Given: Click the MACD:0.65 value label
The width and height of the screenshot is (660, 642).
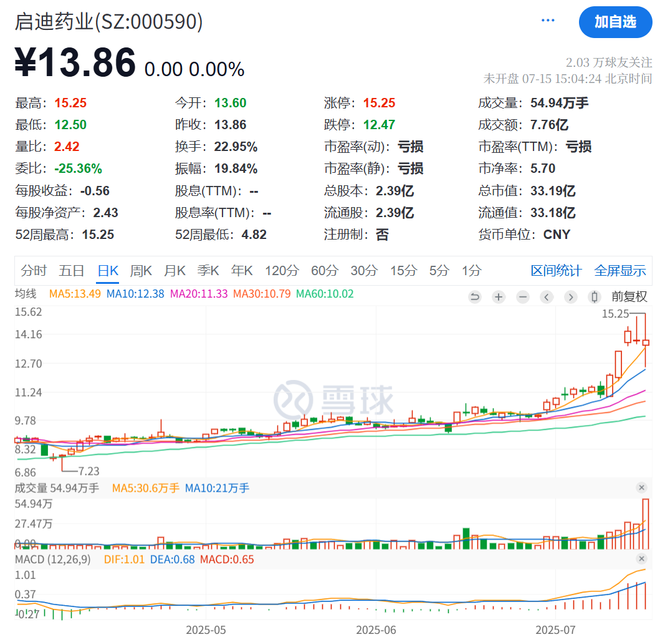Looking at the screenshot, I should point(227,559).
